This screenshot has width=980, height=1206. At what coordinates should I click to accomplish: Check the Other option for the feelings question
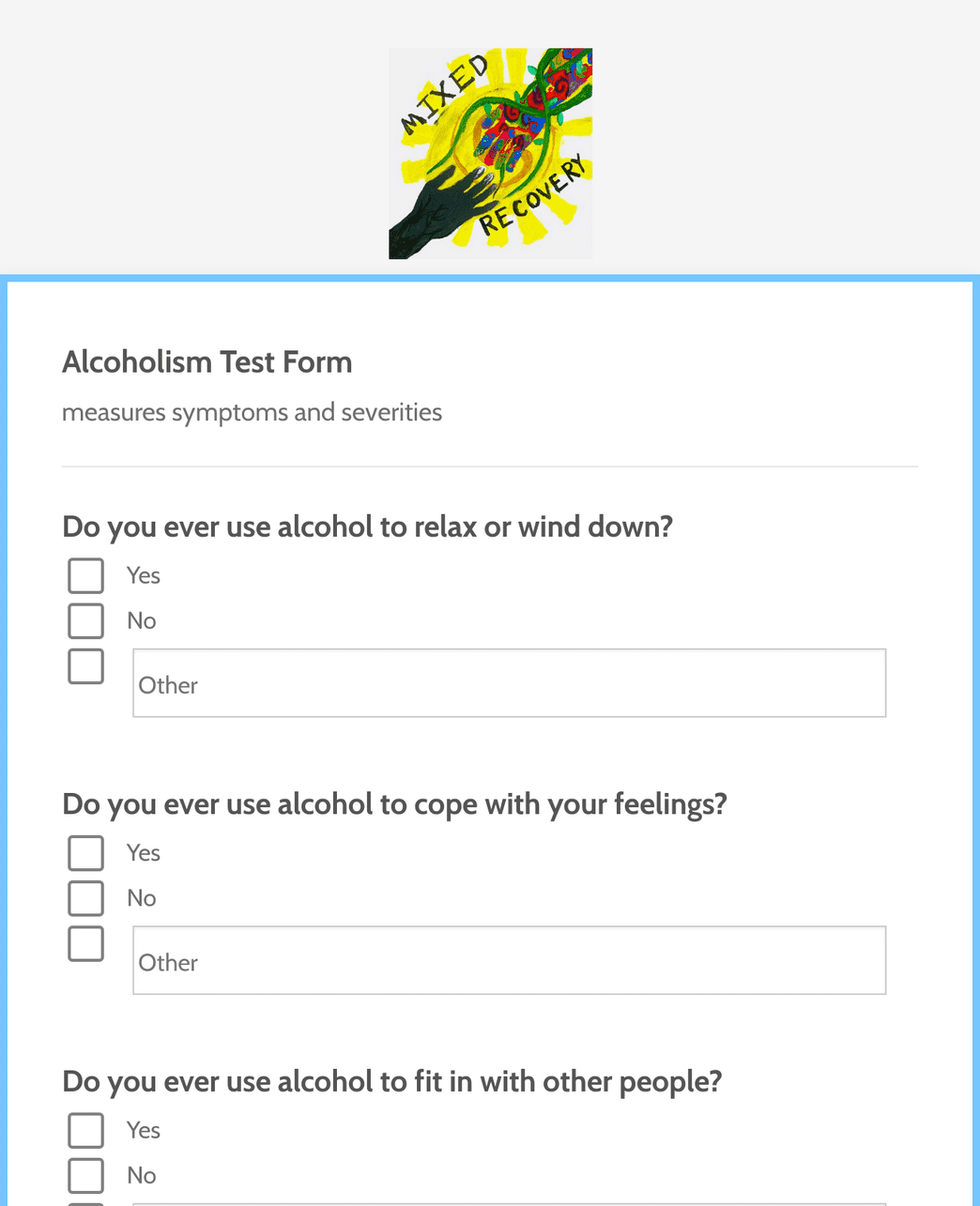[85, 942]
